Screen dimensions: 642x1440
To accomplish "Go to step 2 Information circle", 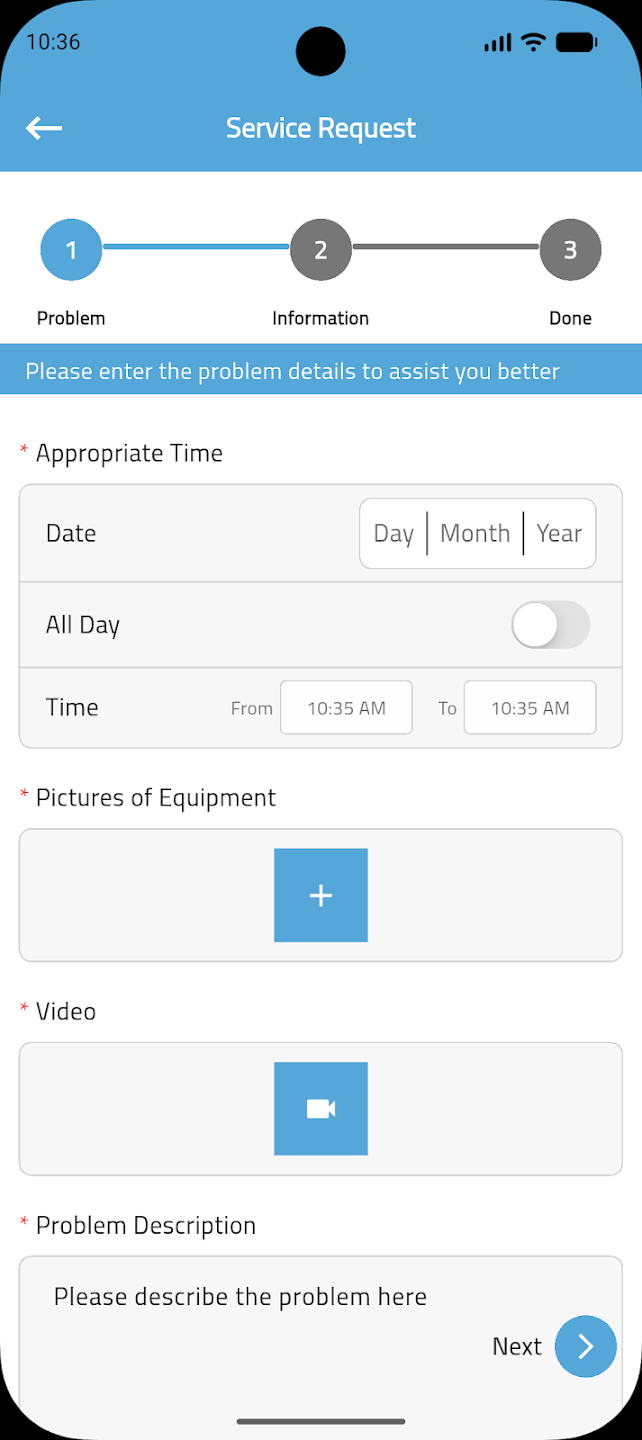I will click(x=321, y=250).
